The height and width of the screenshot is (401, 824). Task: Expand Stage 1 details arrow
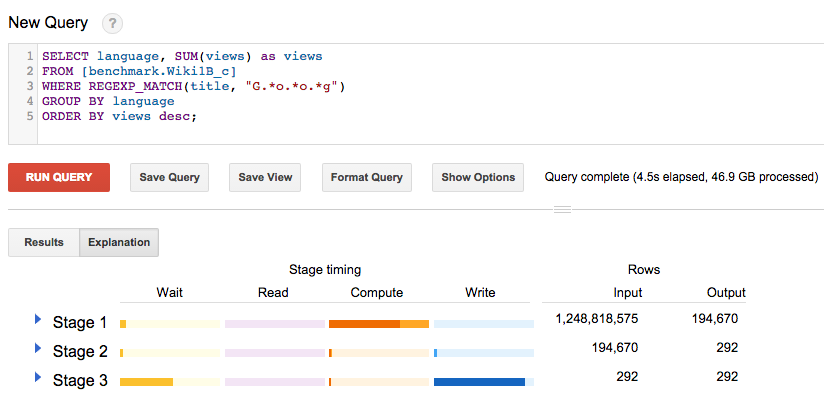(38, 320)
